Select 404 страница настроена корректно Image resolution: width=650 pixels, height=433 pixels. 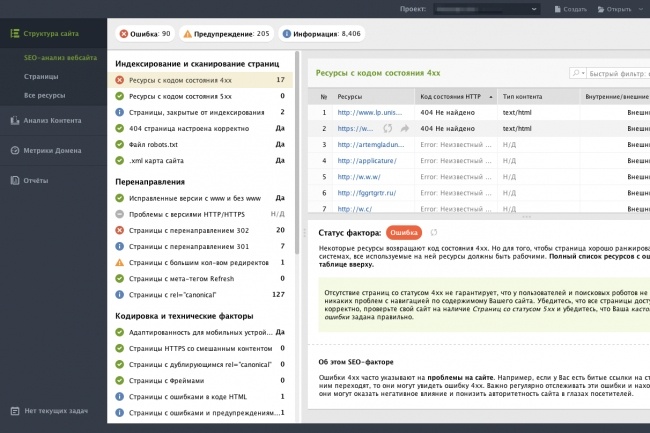click(200, 128)
